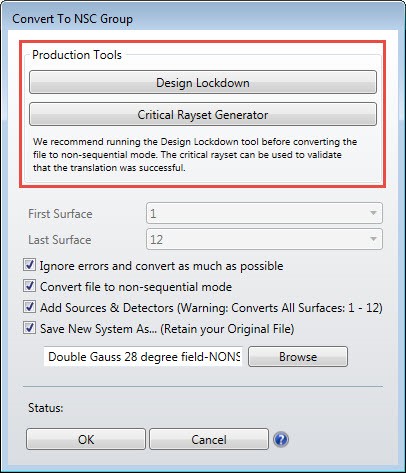
Task: Click the Convert To NSC Group title bar
Action: pyautogui.click(x=203, y=18)
